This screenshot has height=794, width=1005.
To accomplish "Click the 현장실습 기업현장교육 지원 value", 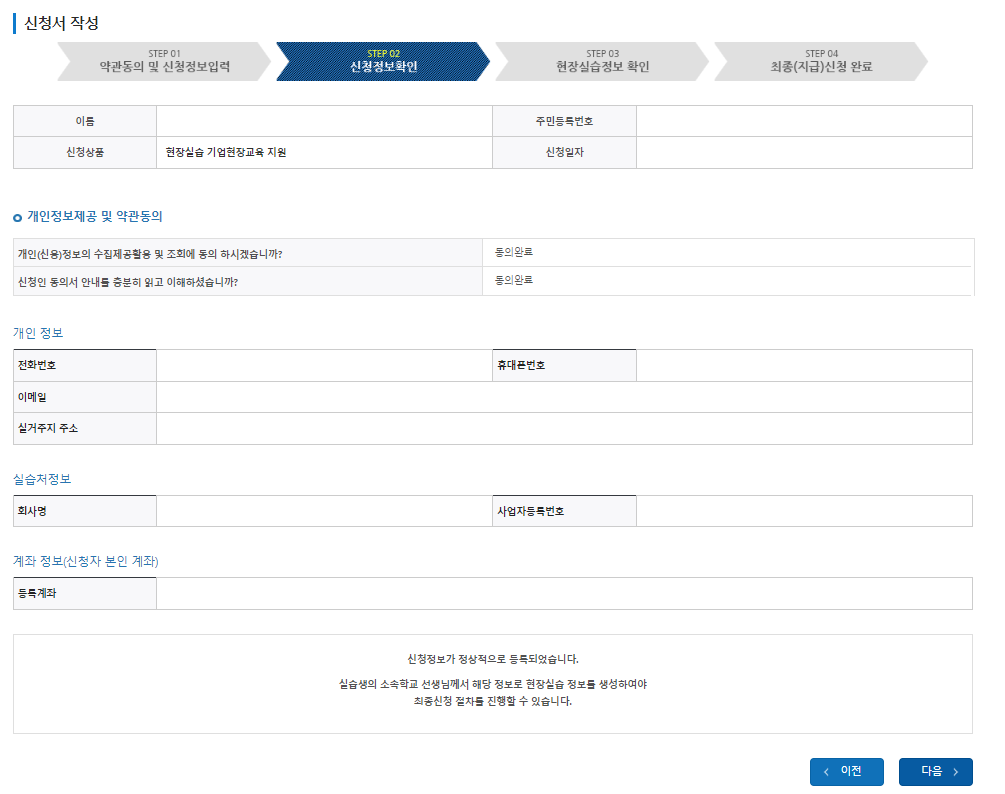I will [x=226, y=153].
